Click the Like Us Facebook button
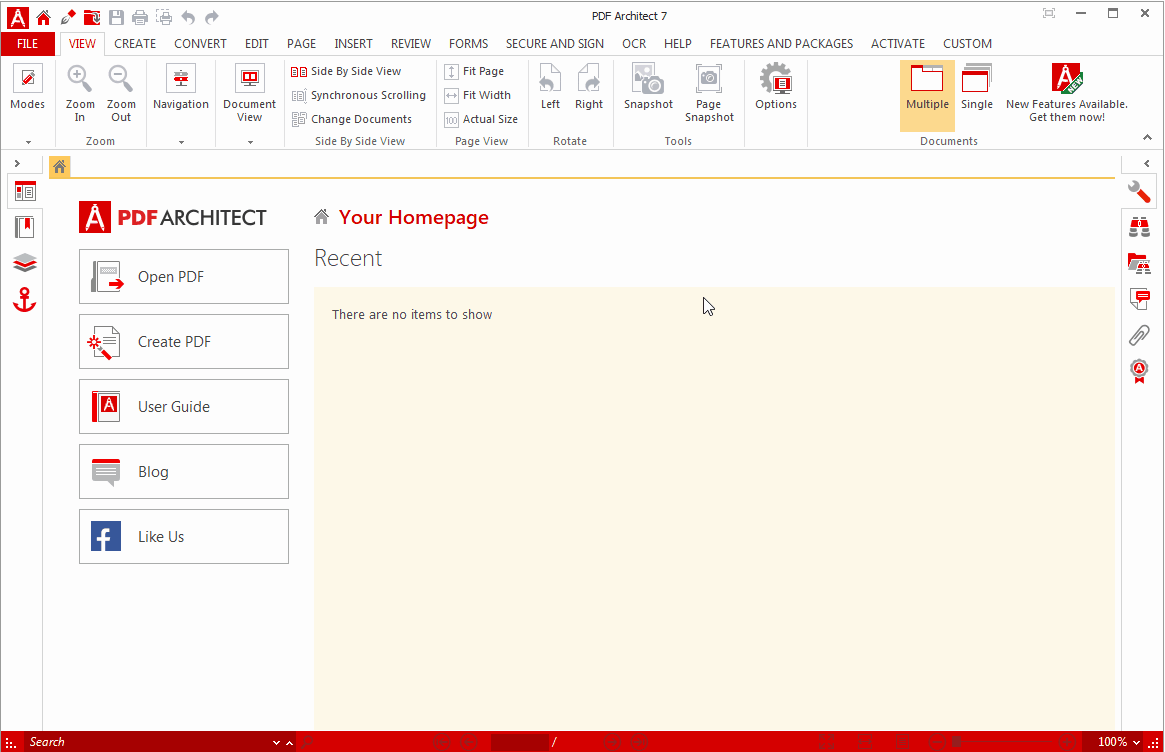Viewport: 1165px width, 752px height. click(x=184, y=537)
